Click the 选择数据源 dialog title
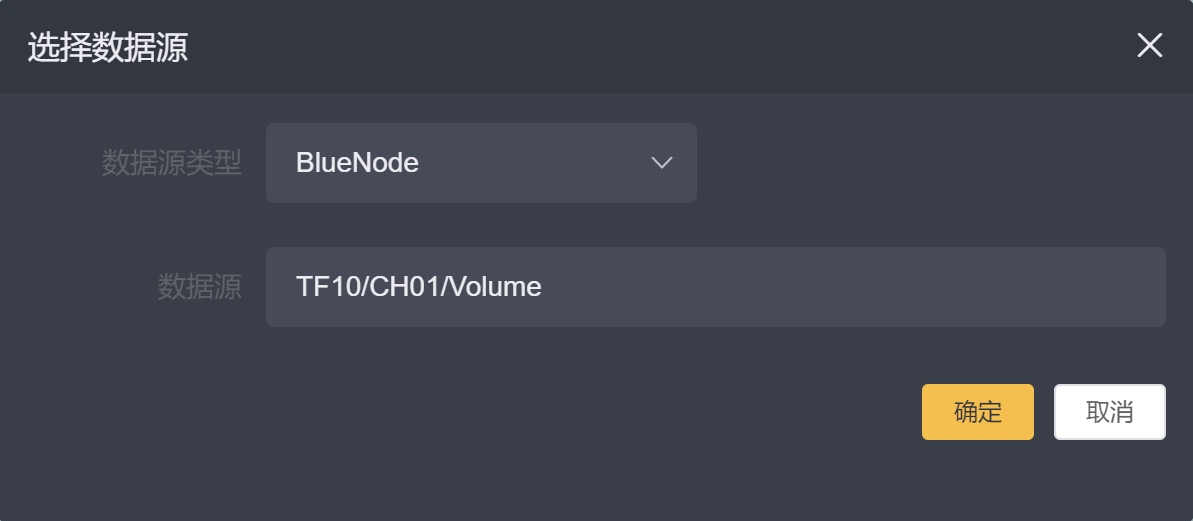The height and width of the screenshot is (521, 1193). 107,47
